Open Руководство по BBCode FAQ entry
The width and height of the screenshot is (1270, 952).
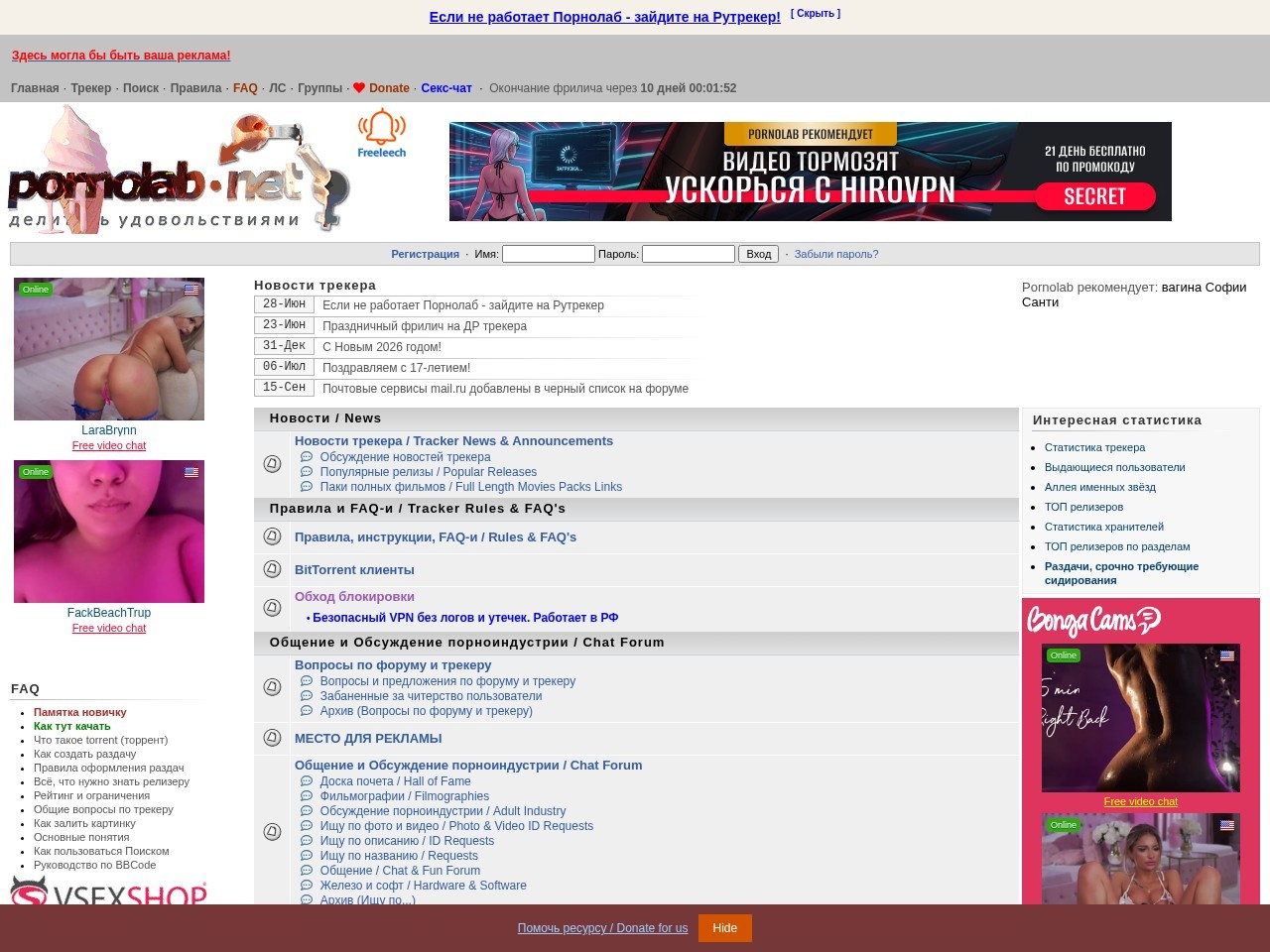[x=95, y=865]
